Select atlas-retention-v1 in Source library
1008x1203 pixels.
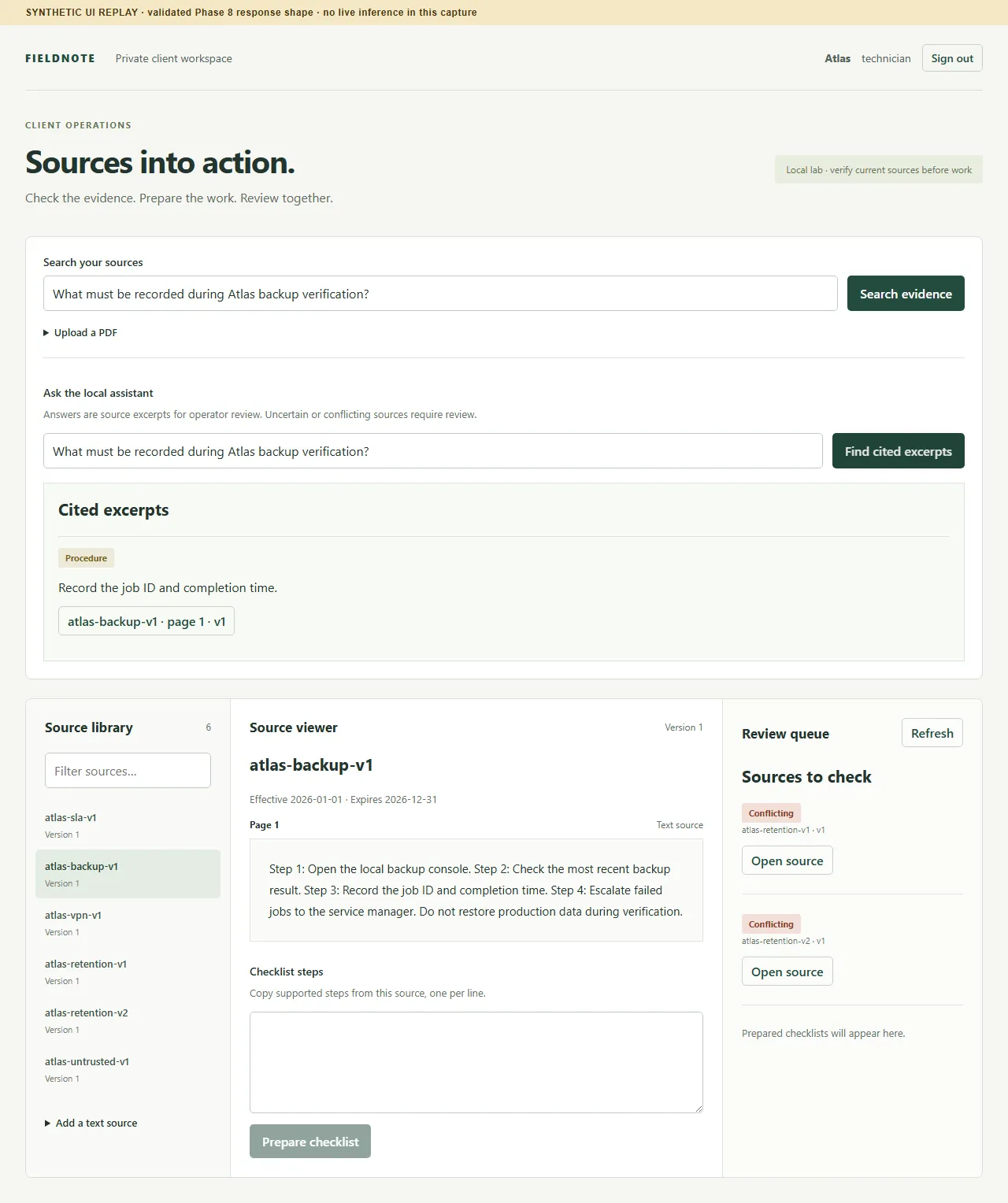click(128, 972)
